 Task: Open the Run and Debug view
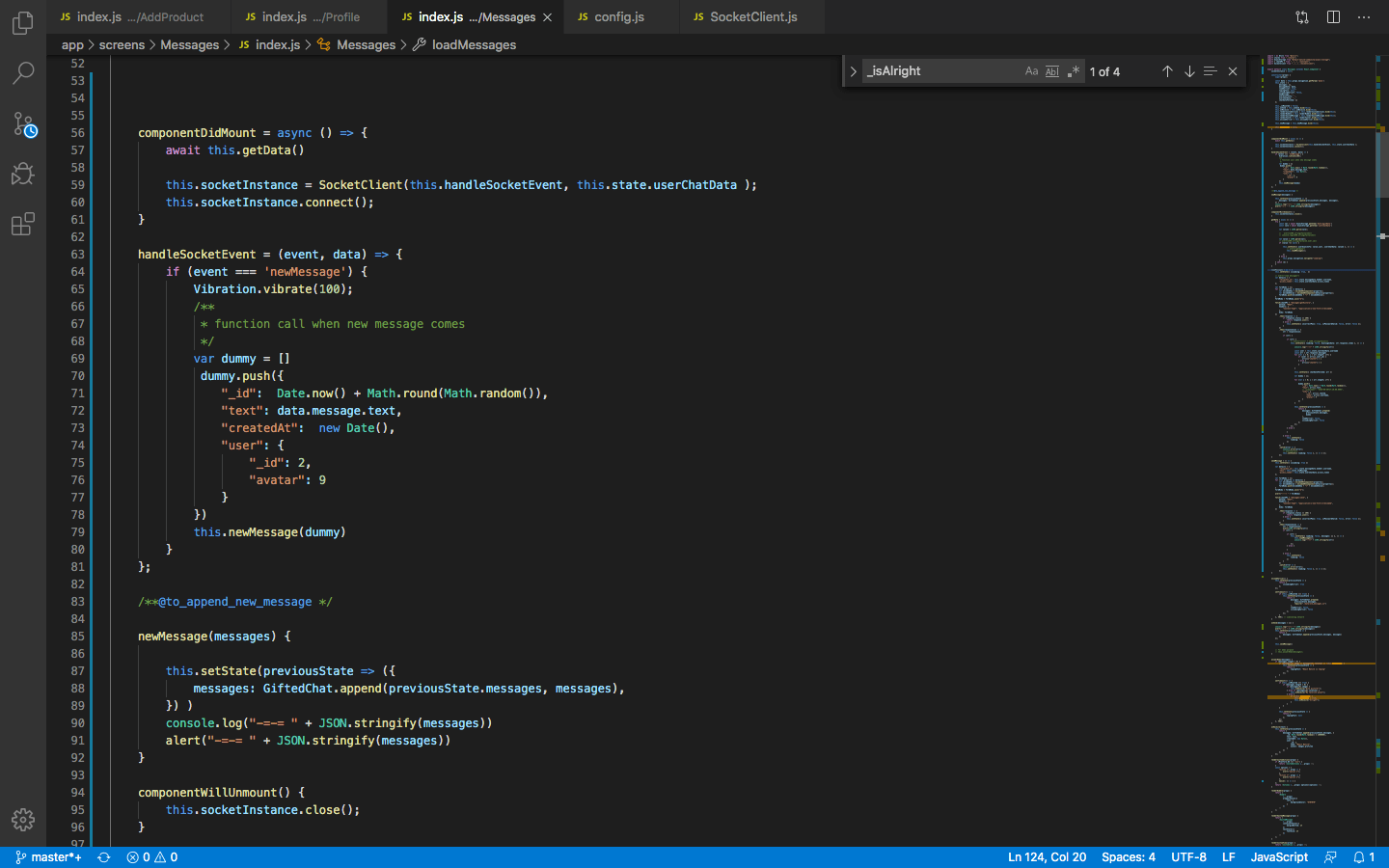coord(23,174)
